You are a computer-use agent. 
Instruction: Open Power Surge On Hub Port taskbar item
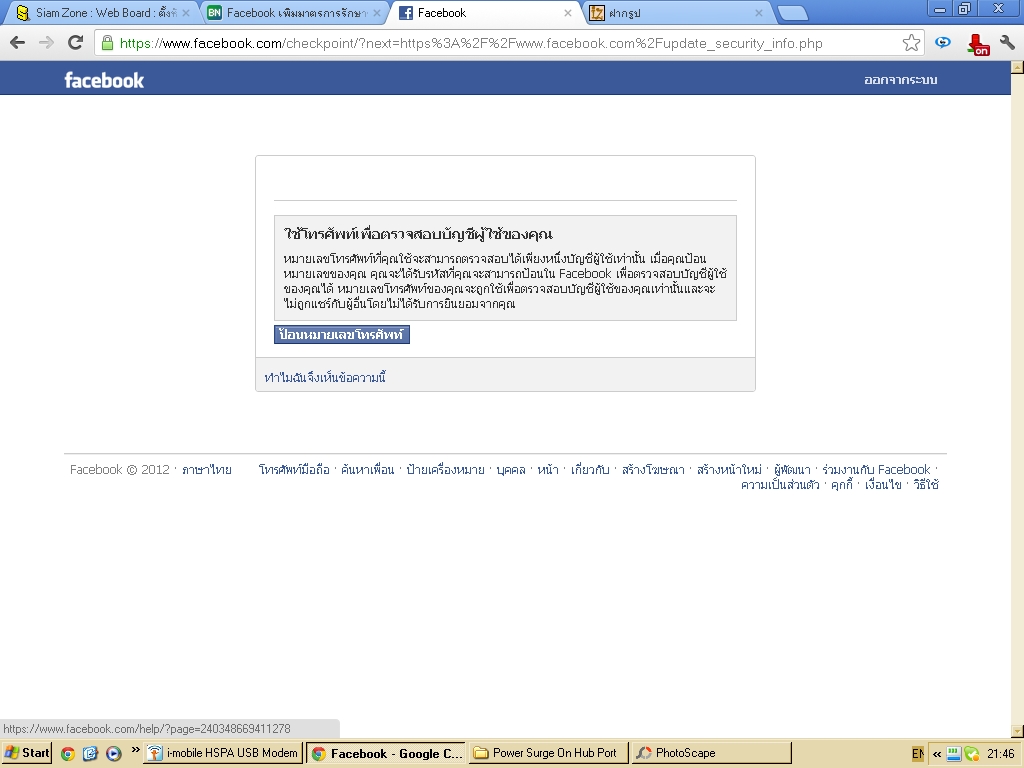[x=549, y=753]
